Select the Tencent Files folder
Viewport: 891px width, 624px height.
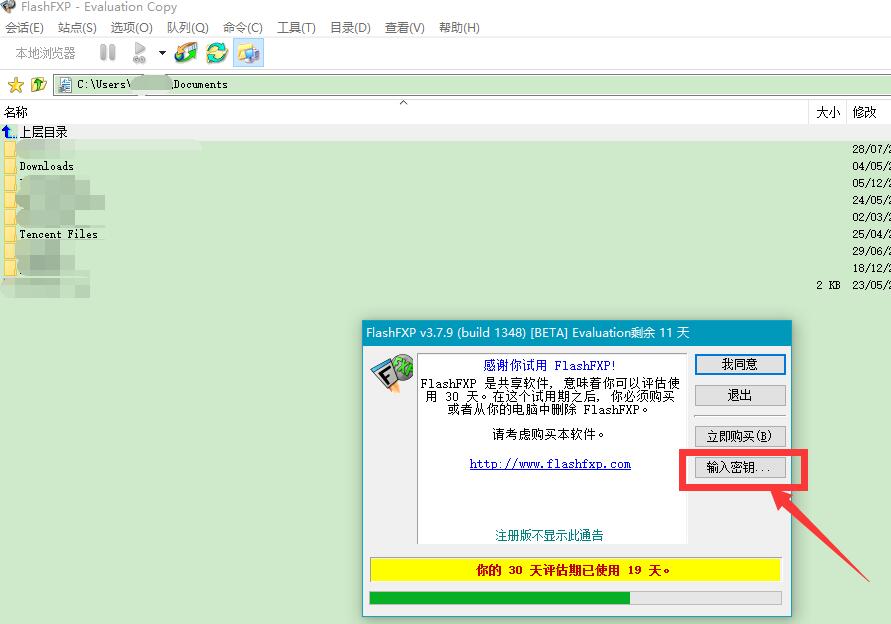[x=59, y=234]
